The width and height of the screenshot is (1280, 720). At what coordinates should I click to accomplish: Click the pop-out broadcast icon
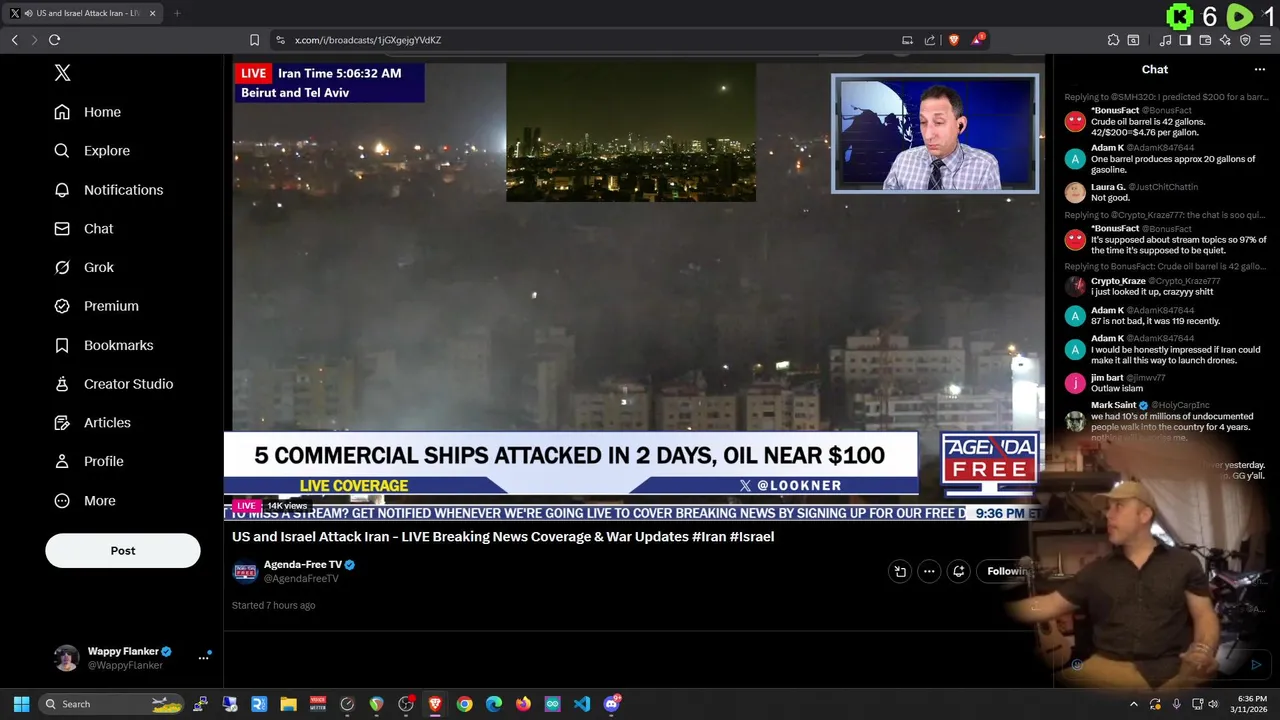point(900,572)
